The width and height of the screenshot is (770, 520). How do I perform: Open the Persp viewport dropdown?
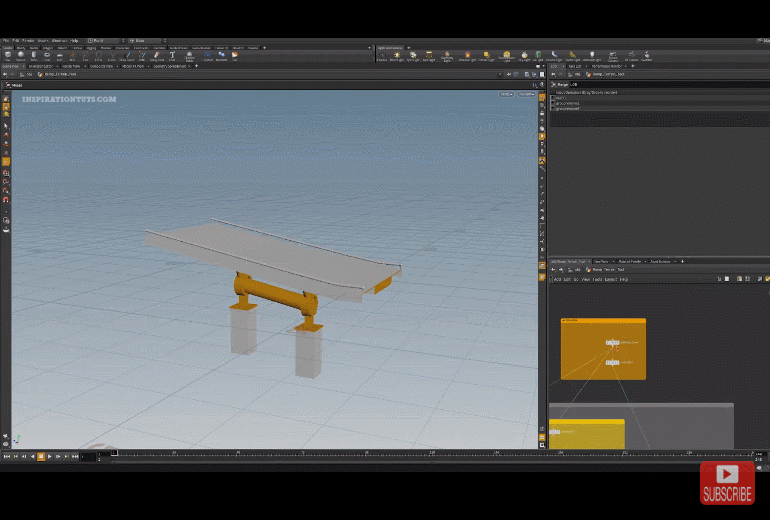[x=506, y=94]
